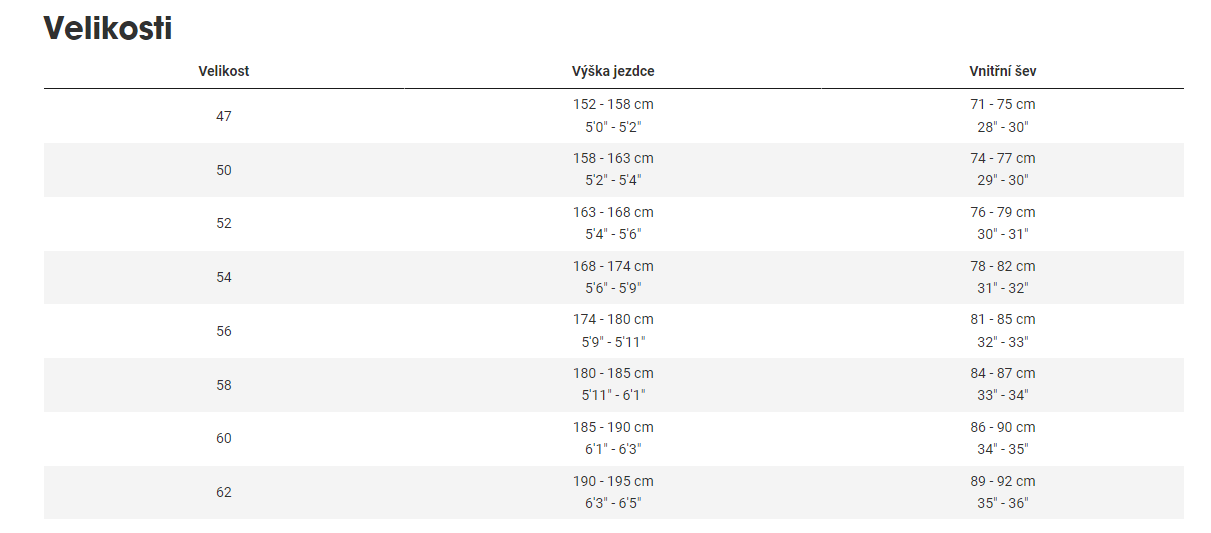Image resolution: width=1211 pixels, height=533 pixels.
Task: Select size 50 cell
Action: [223, 170]
